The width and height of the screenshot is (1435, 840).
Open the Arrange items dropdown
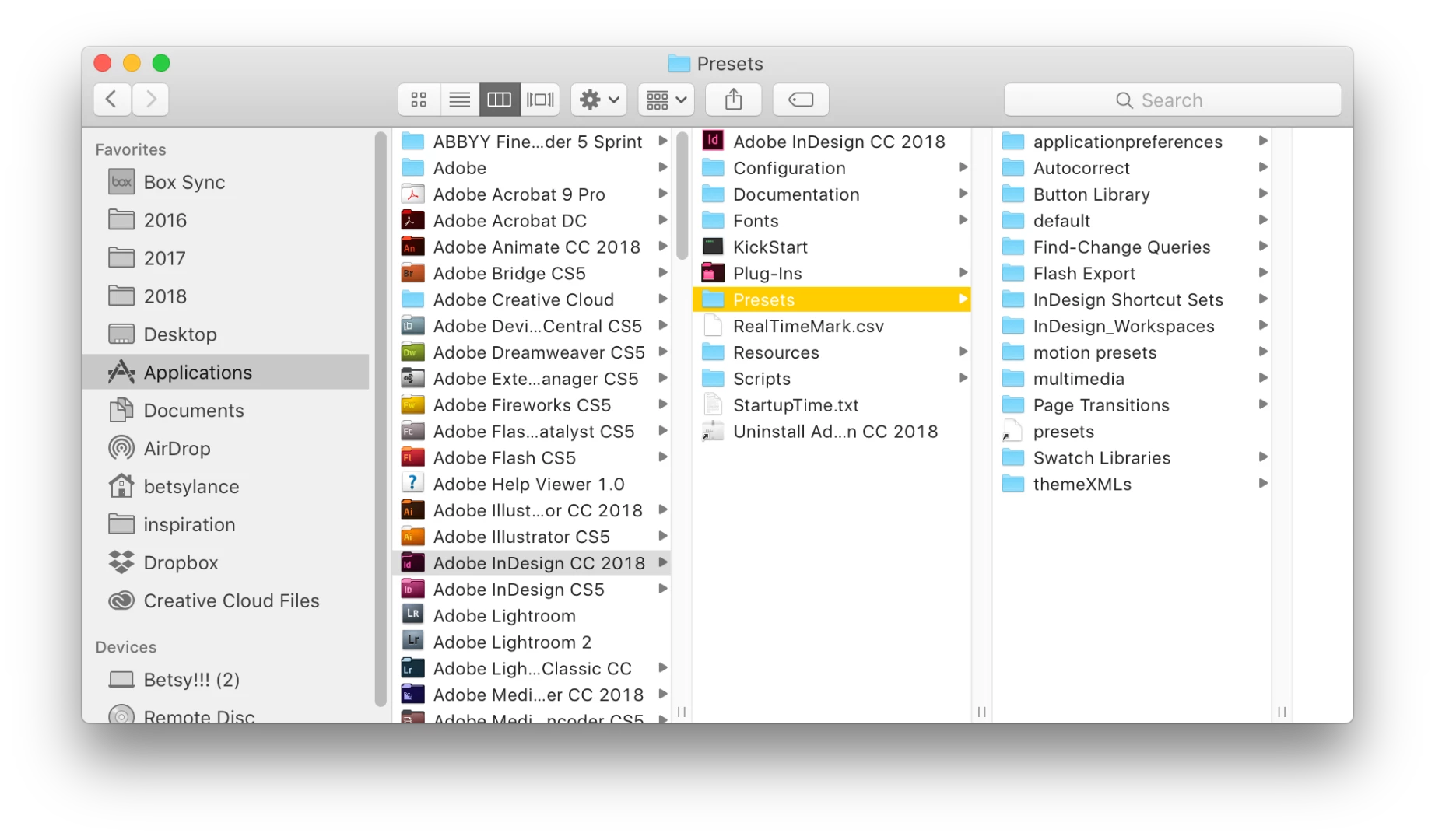(666, 100)
